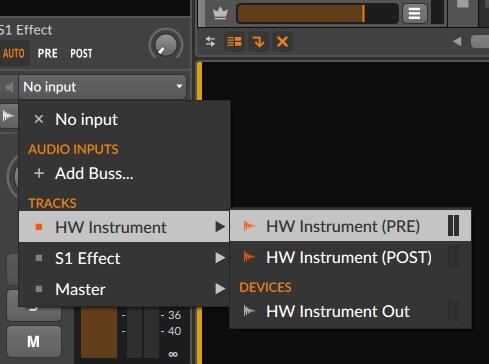Click the gray square beside Master

[x=39, y=289]
